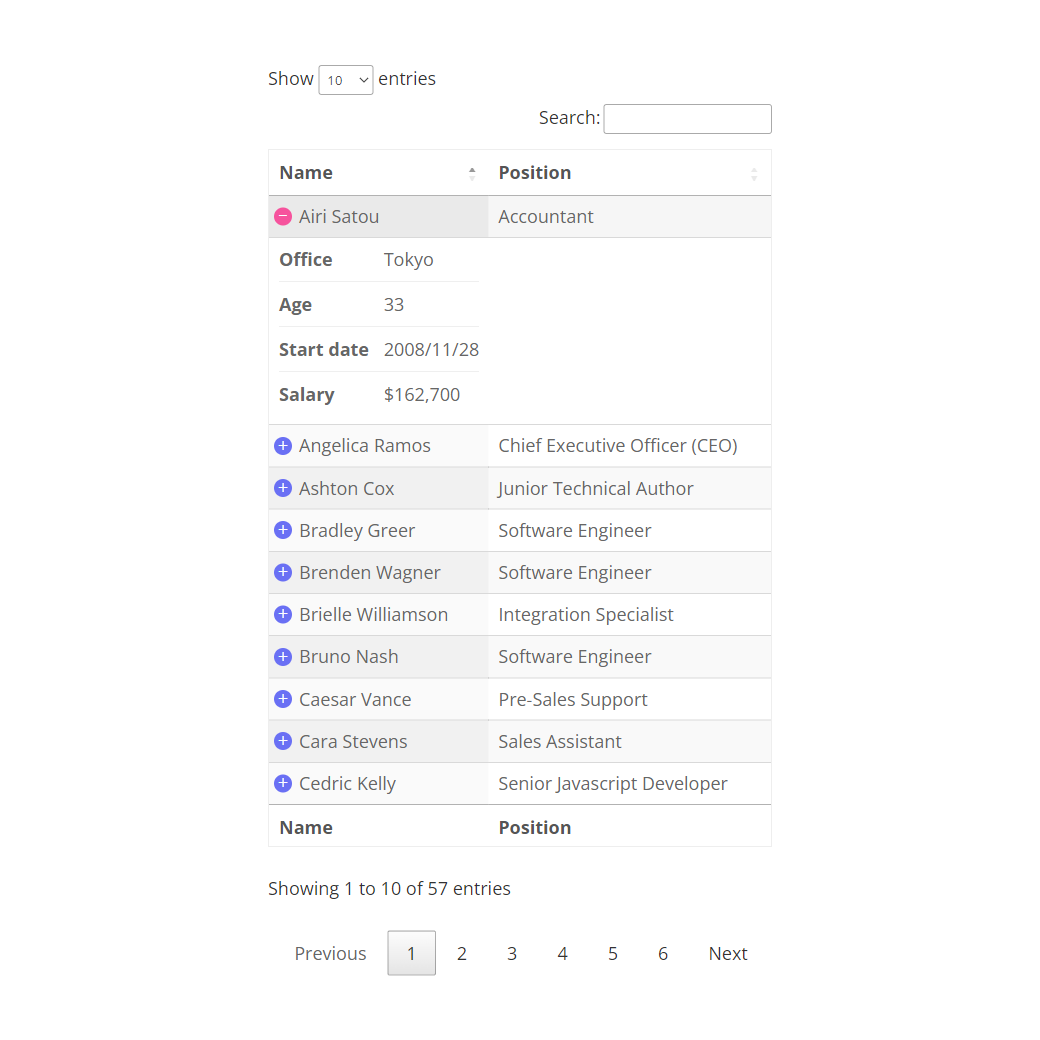Screen dimensions: 1040x1040
Task: Focus the Search input field
Action: (x=687, y=119)
